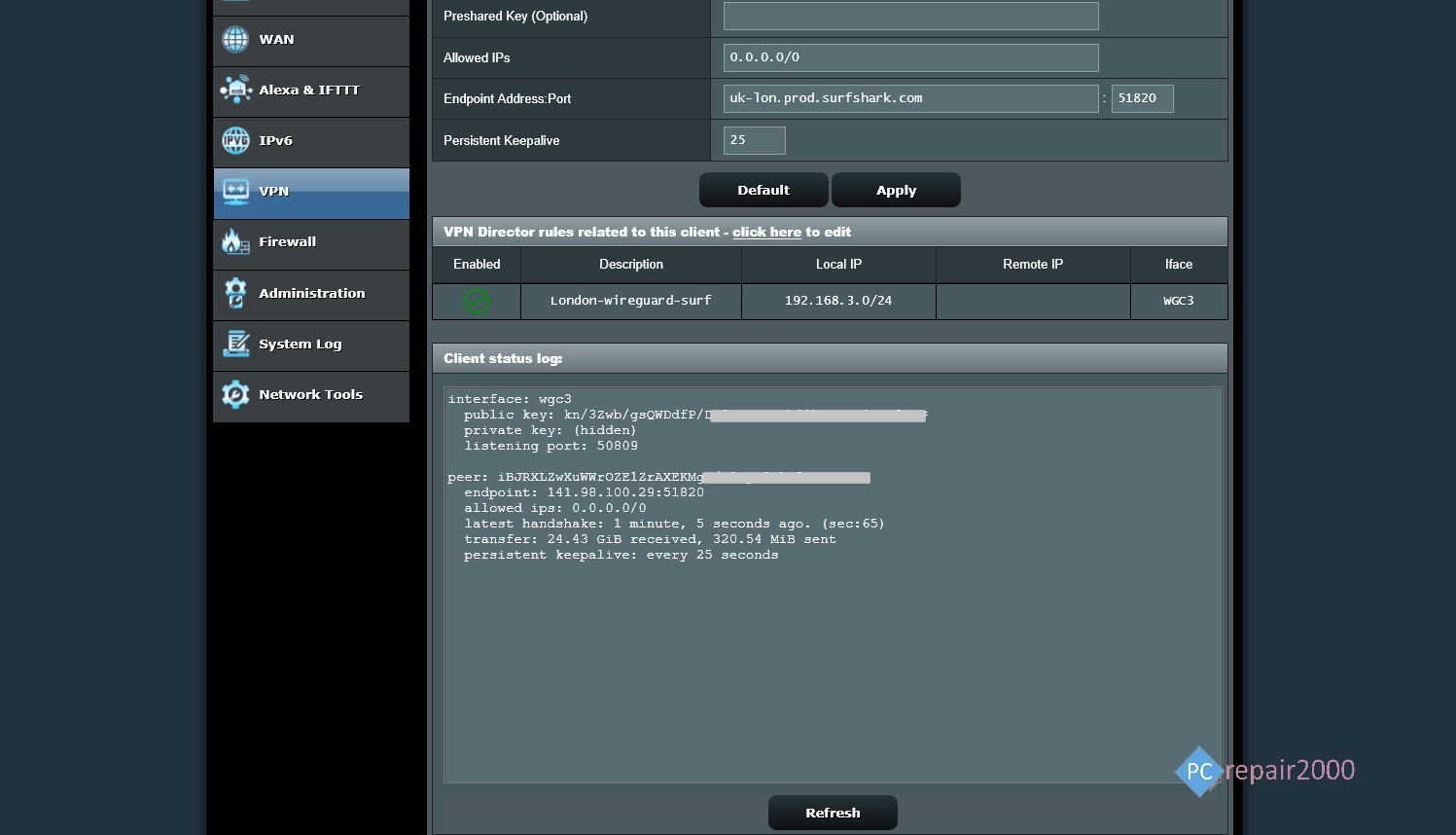Click the 'Client status log:' heading
This screenshot has width=1456, height=835.
pos(503,358)
